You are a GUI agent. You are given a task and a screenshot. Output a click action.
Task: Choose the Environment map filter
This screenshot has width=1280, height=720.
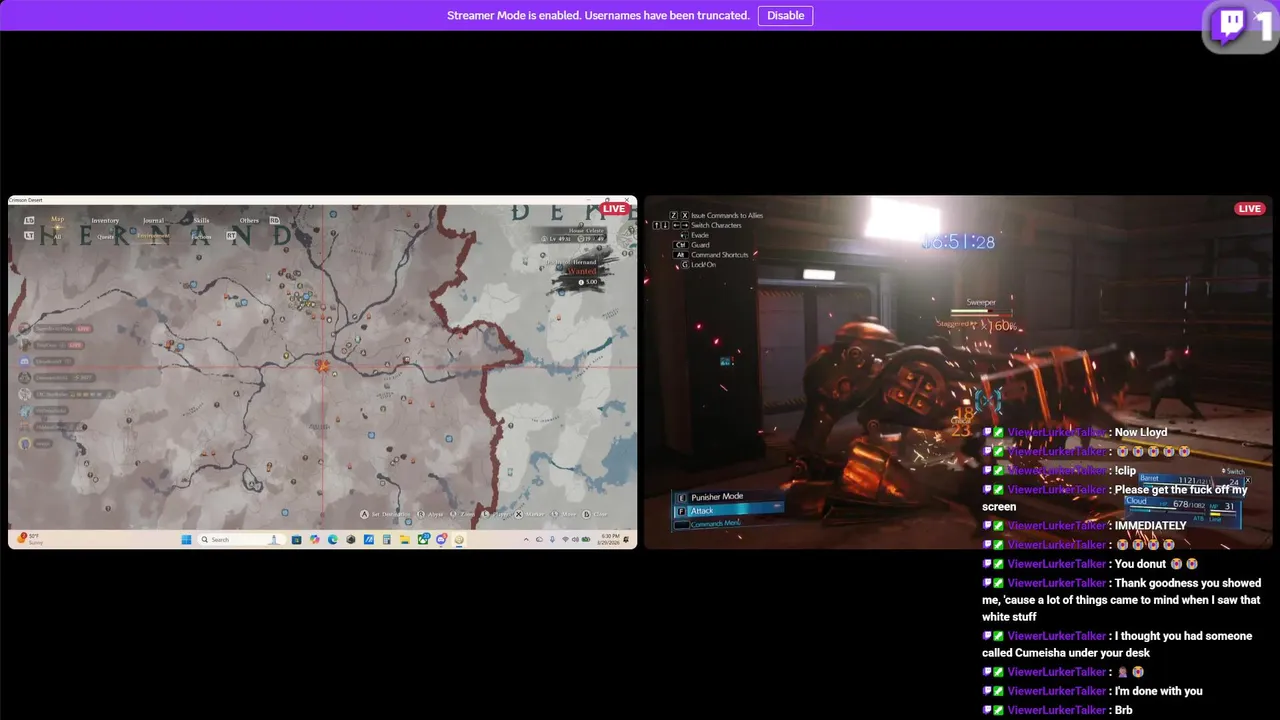[x=153, y=236]
